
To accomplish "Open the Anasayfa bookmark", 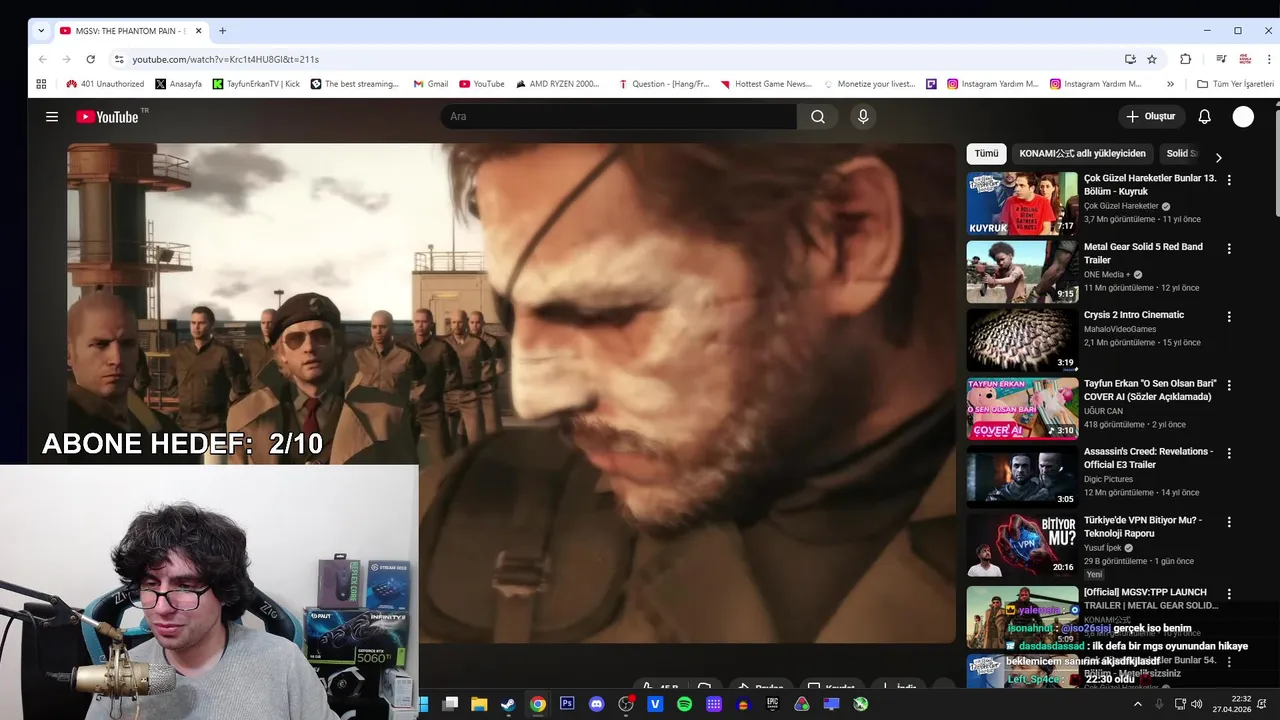I will [x=178, y=84].
